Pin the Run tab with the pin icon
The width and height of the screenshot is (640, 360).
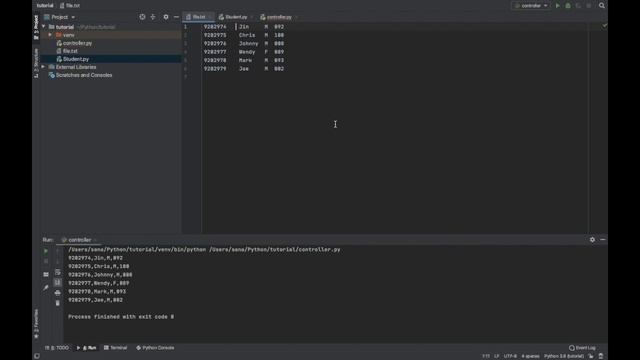pyautogui.click(x=46, y=288)
